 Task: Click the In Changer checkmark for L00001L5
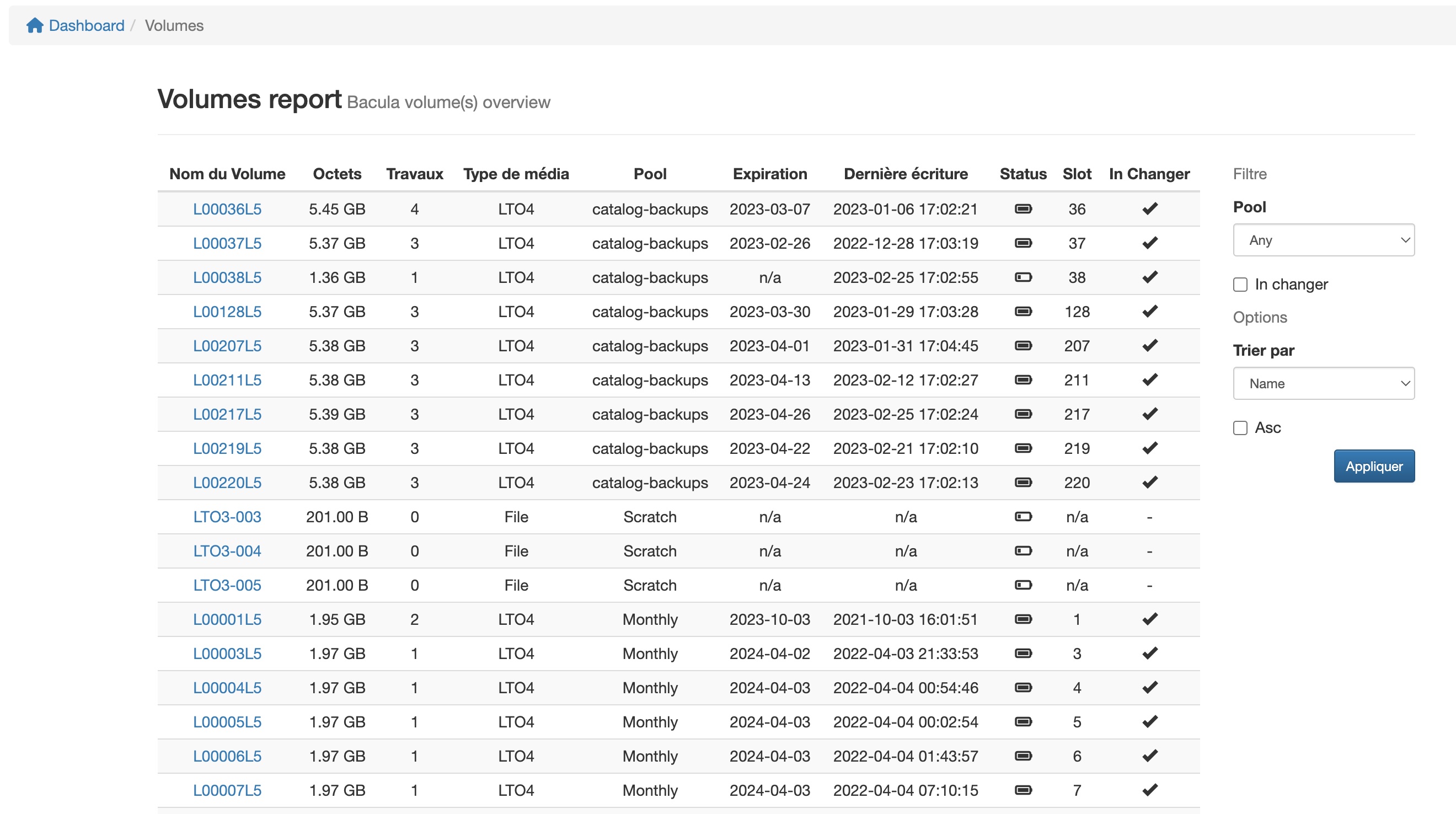pyautogui.click(x=1149, y=619)
